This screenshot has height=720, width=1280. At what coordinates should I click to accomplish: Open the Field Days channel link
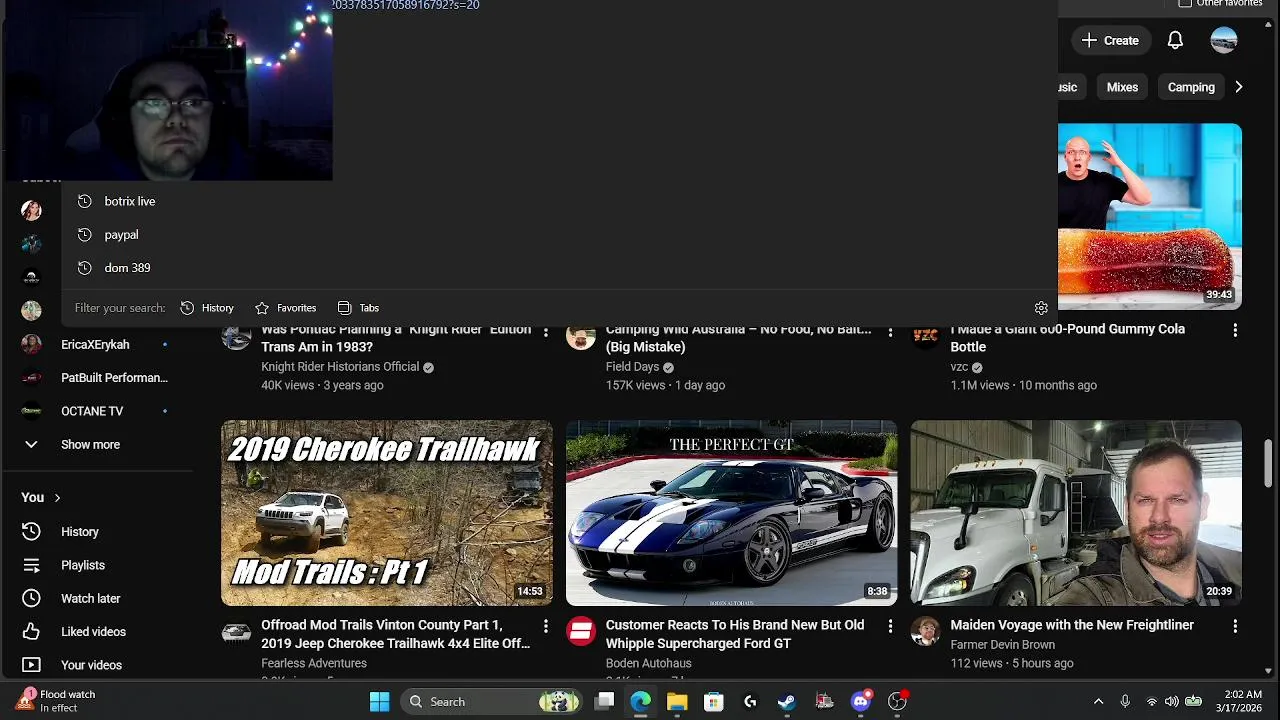[x=633, y=367]
